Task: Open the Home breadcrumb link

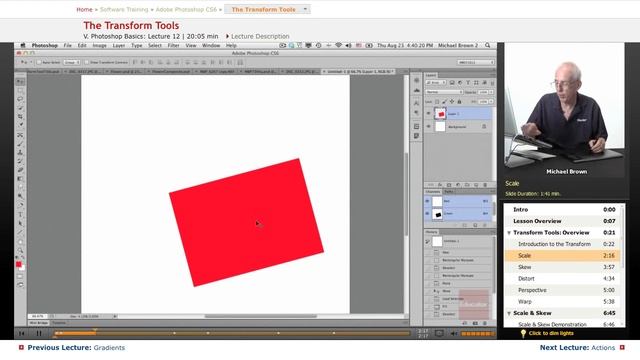Action: click(x=84, y=9)
